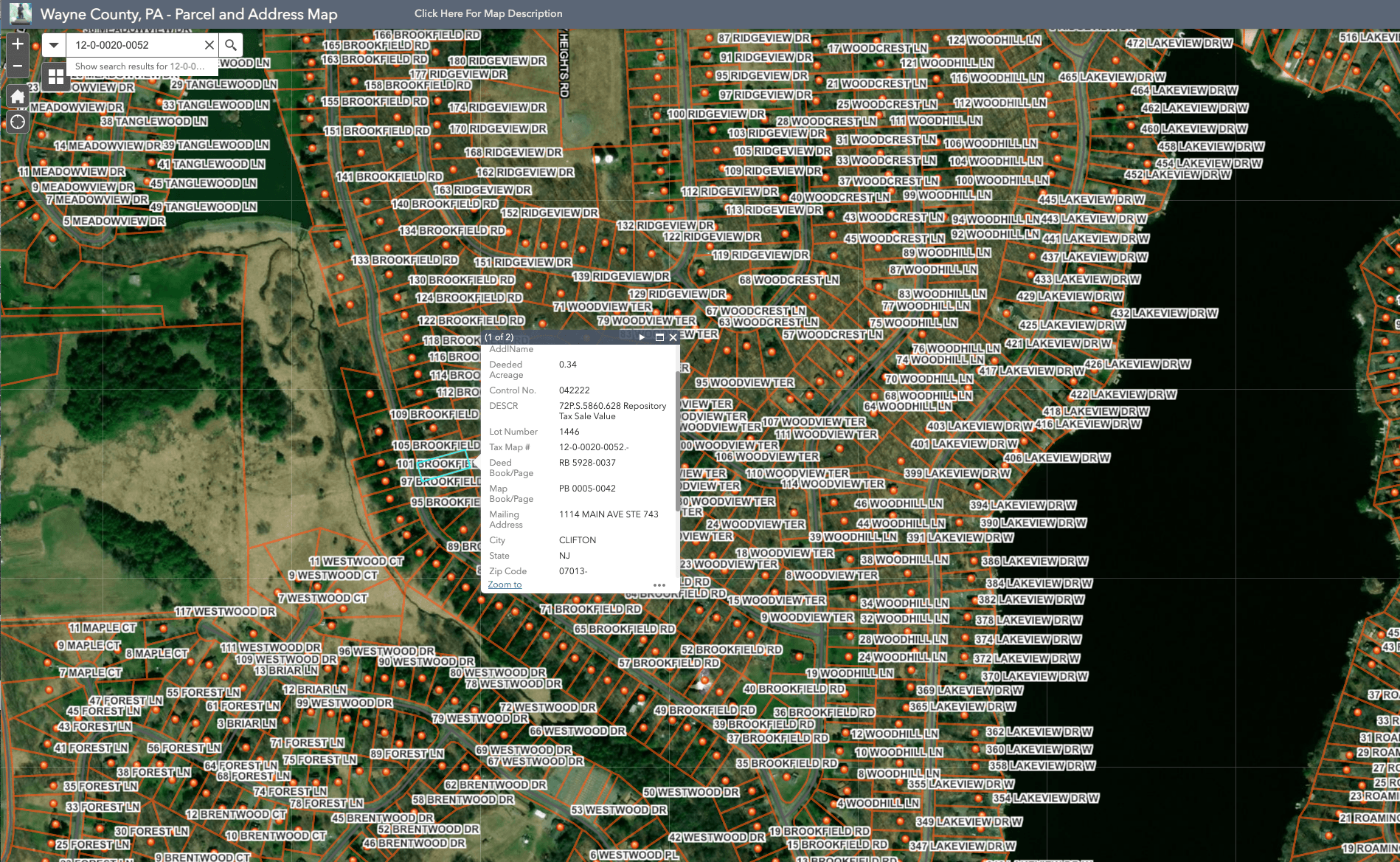Open the basemap gallery grid icon
Viewport: 1400px width, 862px height.
click(x=55, y=76)
